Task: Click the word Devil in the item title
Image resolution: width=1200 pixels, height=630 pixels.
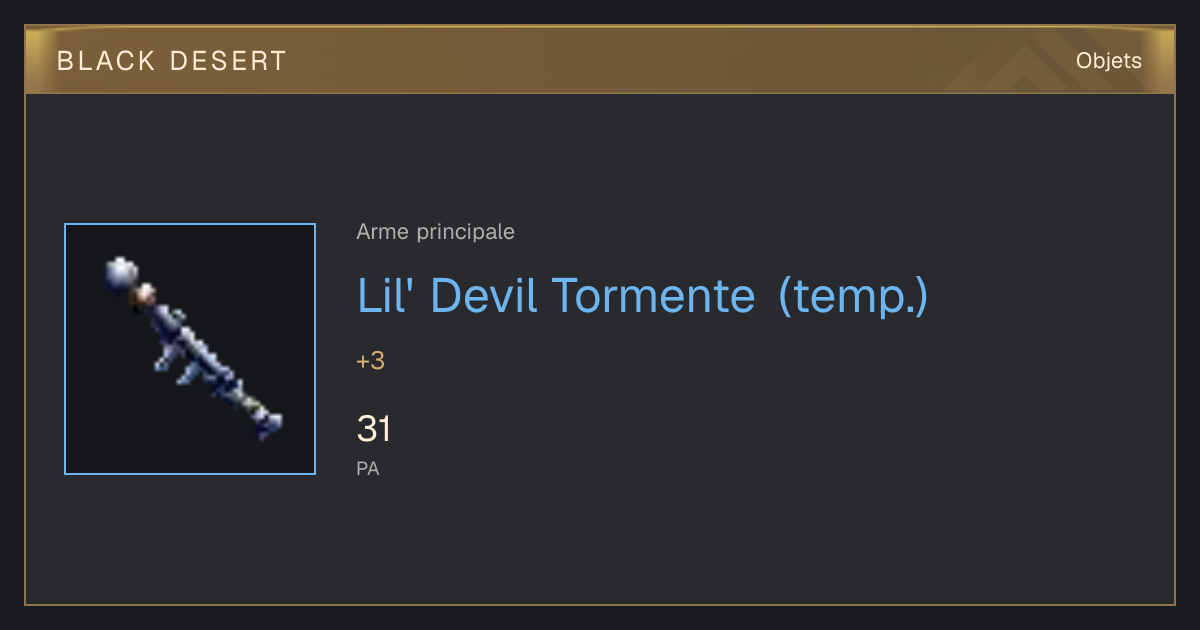Action: (x=486, y=296)
